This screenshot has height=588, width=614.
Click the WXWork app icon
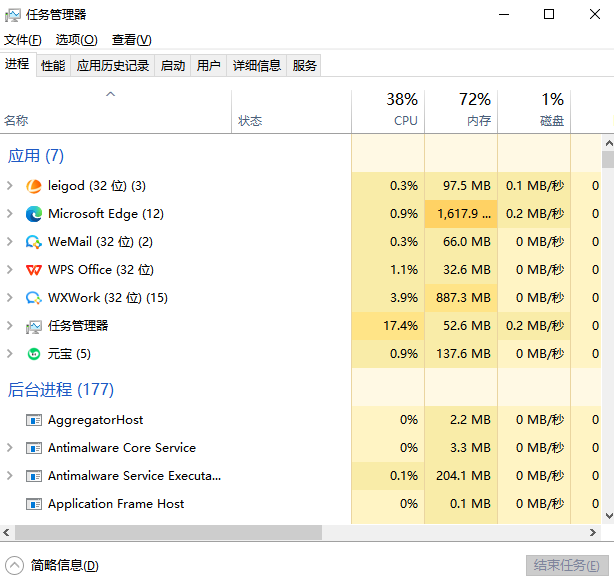point(34,298)
